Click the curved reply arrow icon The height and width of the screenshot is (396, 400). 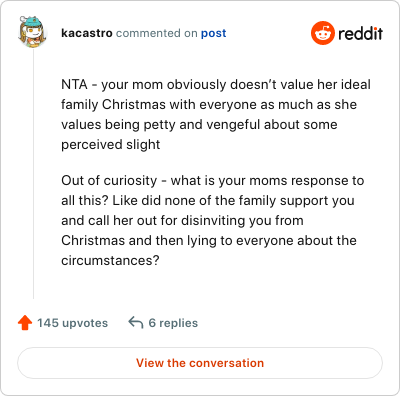click(136, 323)
